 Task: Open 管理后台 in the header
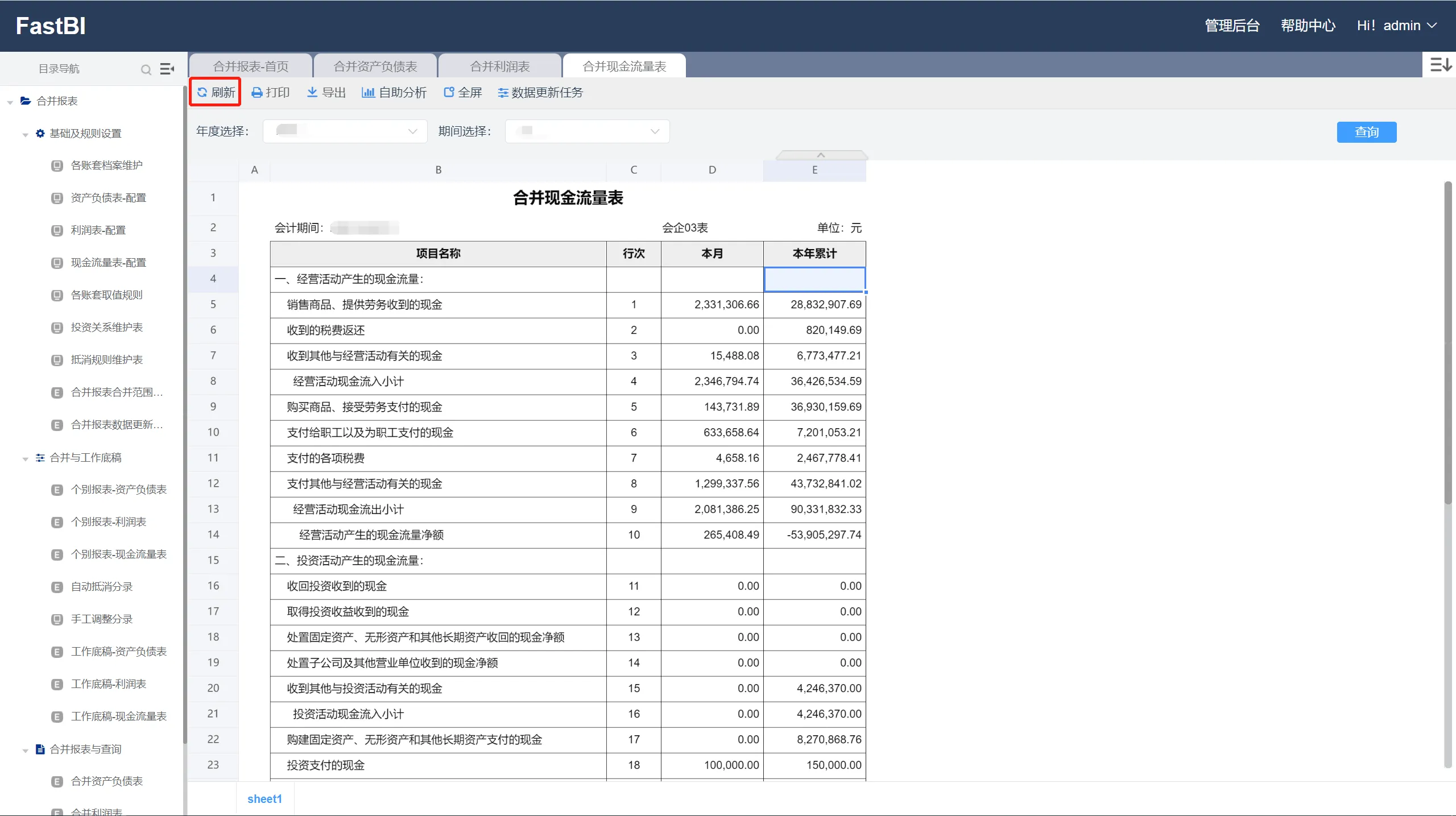click(x=1232, y=26)
